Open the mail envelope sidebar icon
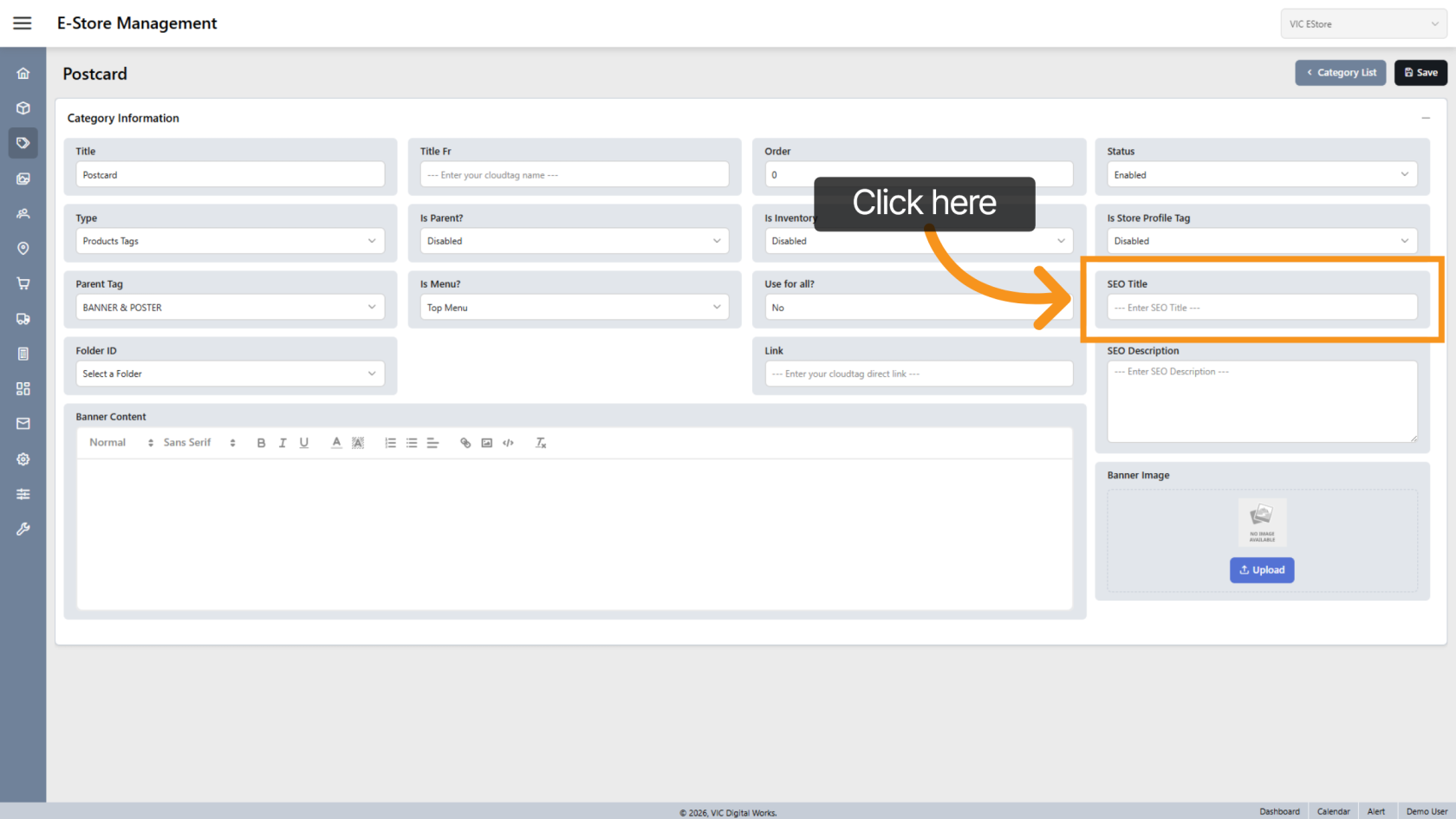Screen dimensions: 1456x819 pos(23,424)
